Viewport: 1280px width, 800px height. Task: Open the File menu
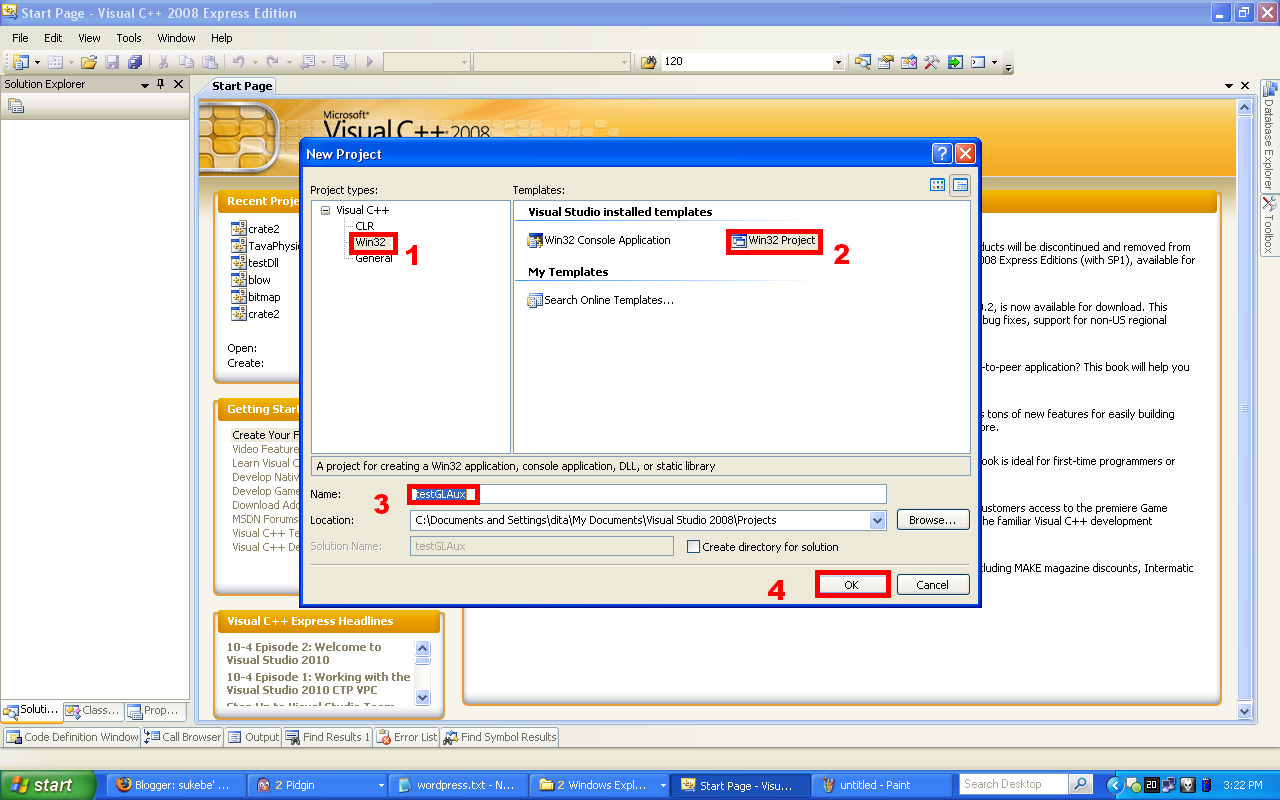[20, 38]
